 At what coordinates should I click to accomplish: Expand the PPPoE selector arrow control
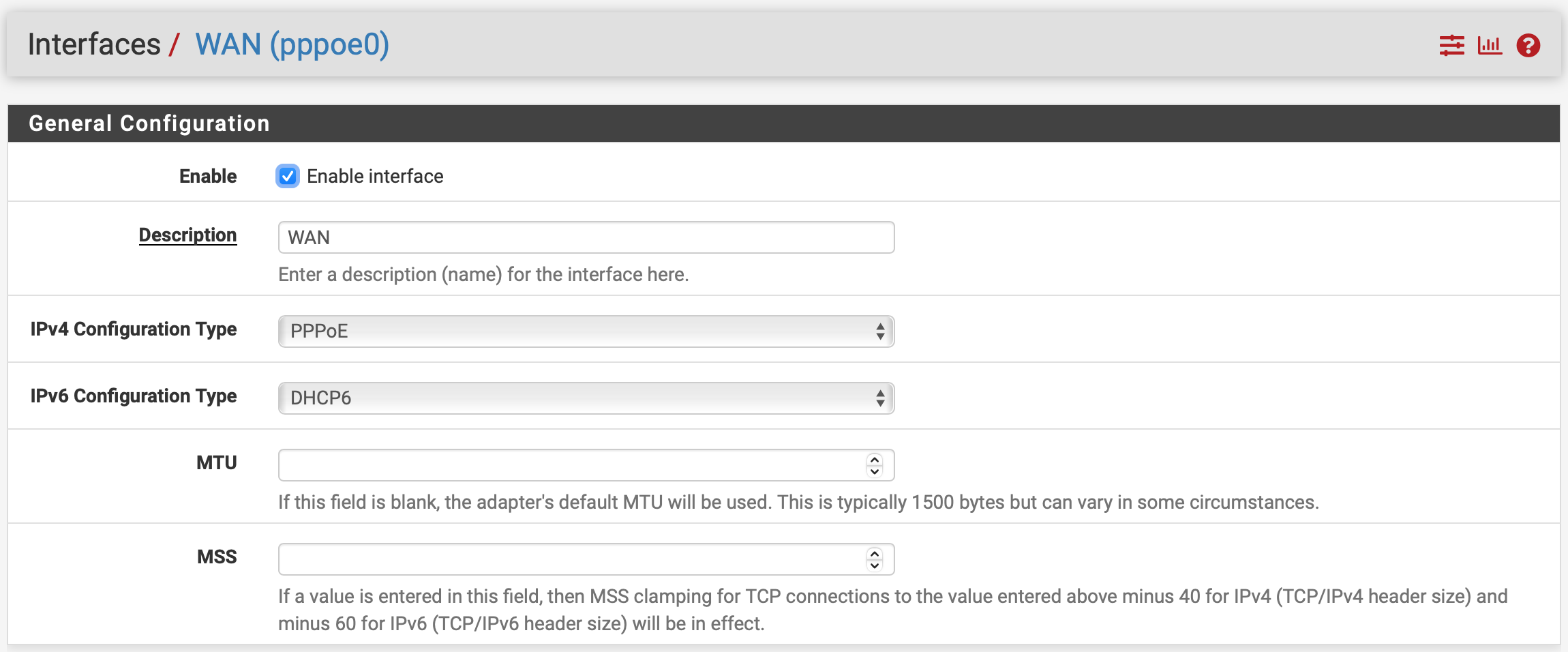[879, 332]
